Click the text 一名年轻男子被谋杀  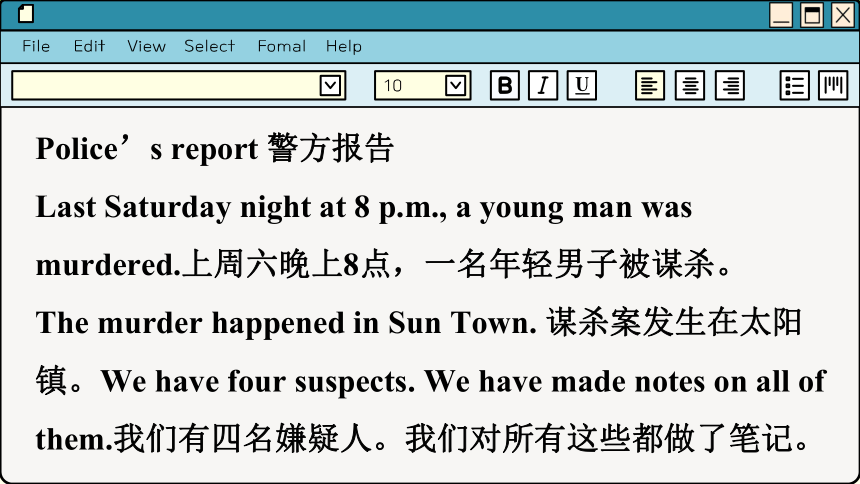569,264
